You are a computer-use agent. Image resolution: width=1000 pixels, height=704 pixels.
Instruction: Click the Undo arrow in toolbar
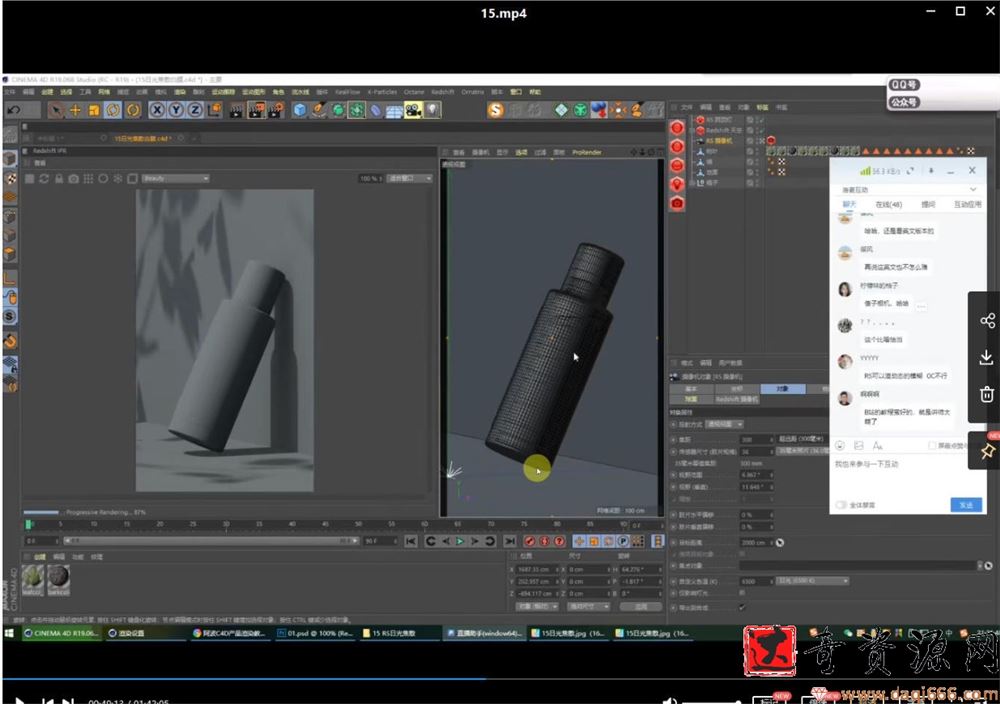[13, 110]
